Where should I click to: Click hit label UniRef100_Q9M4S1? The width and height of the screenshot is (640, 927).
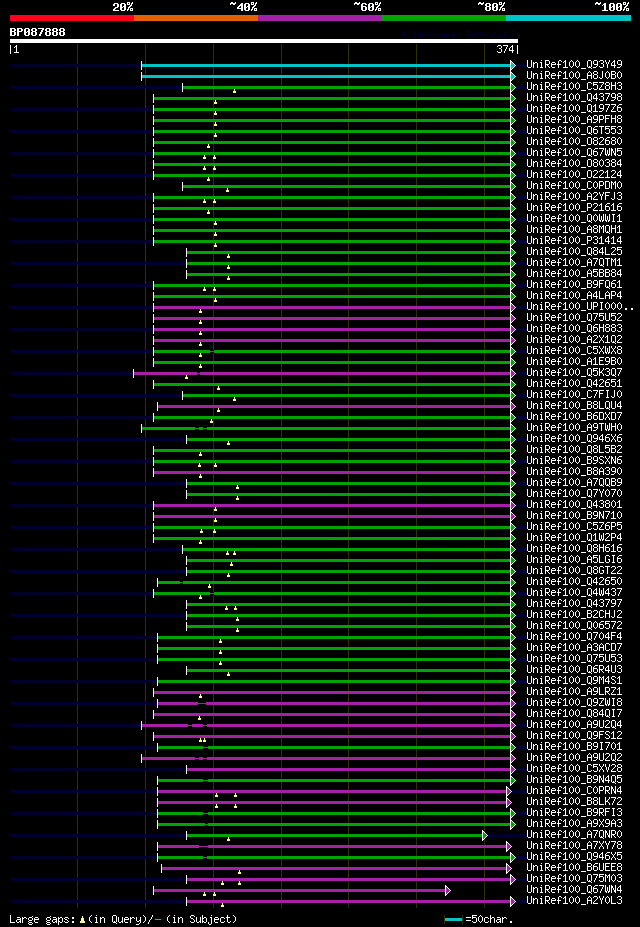574,680
